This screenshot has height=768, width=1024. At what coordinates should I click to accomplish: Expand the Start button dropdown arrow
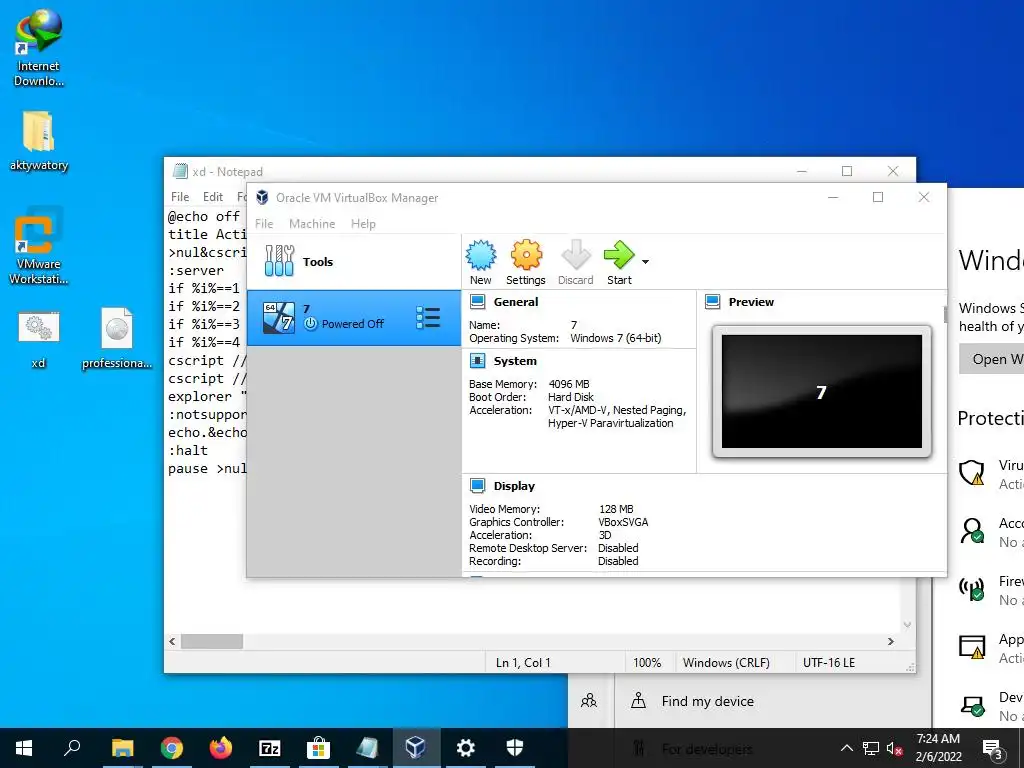645,262
